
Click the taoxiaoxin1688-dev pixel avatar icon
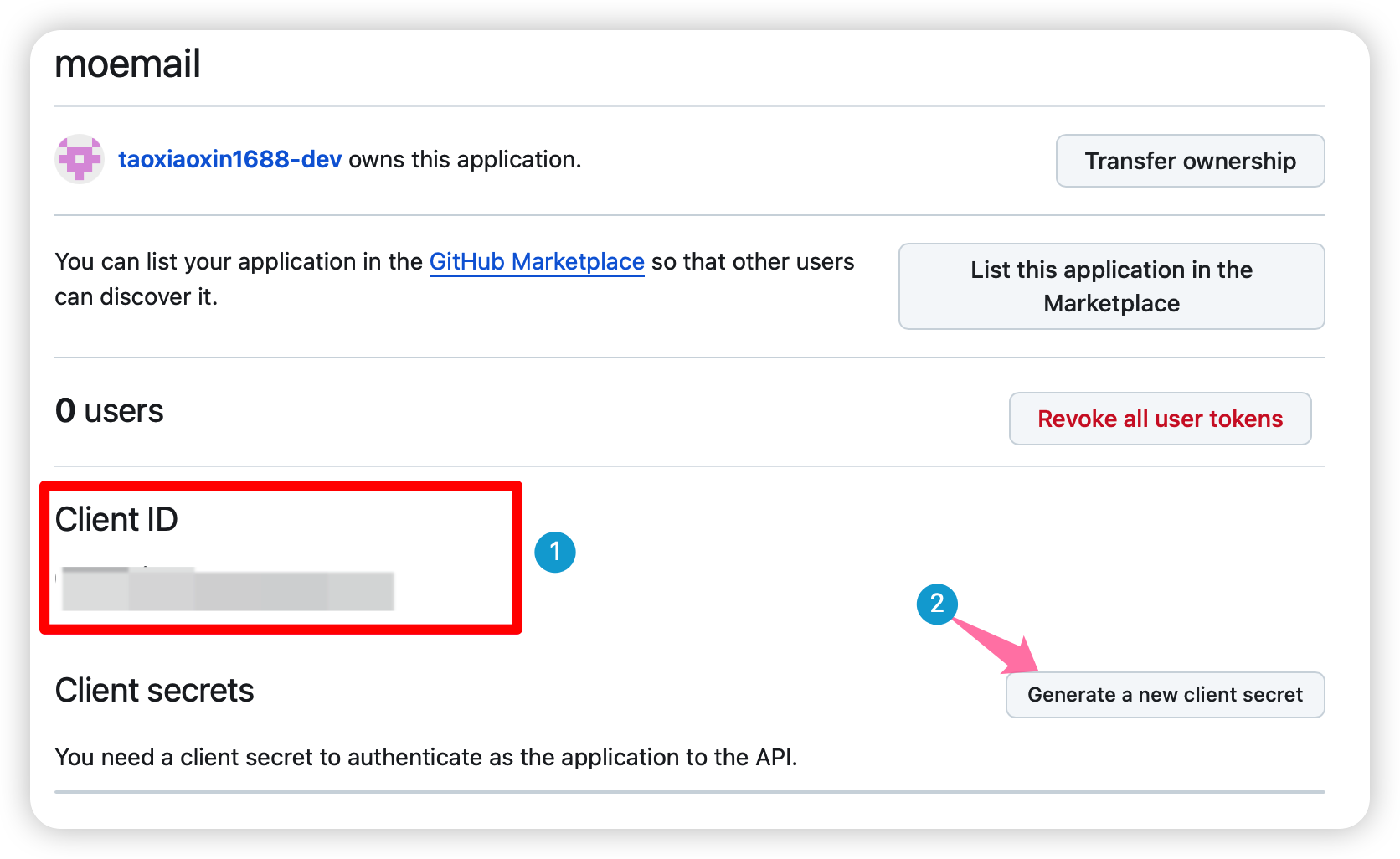click(80, 159)
